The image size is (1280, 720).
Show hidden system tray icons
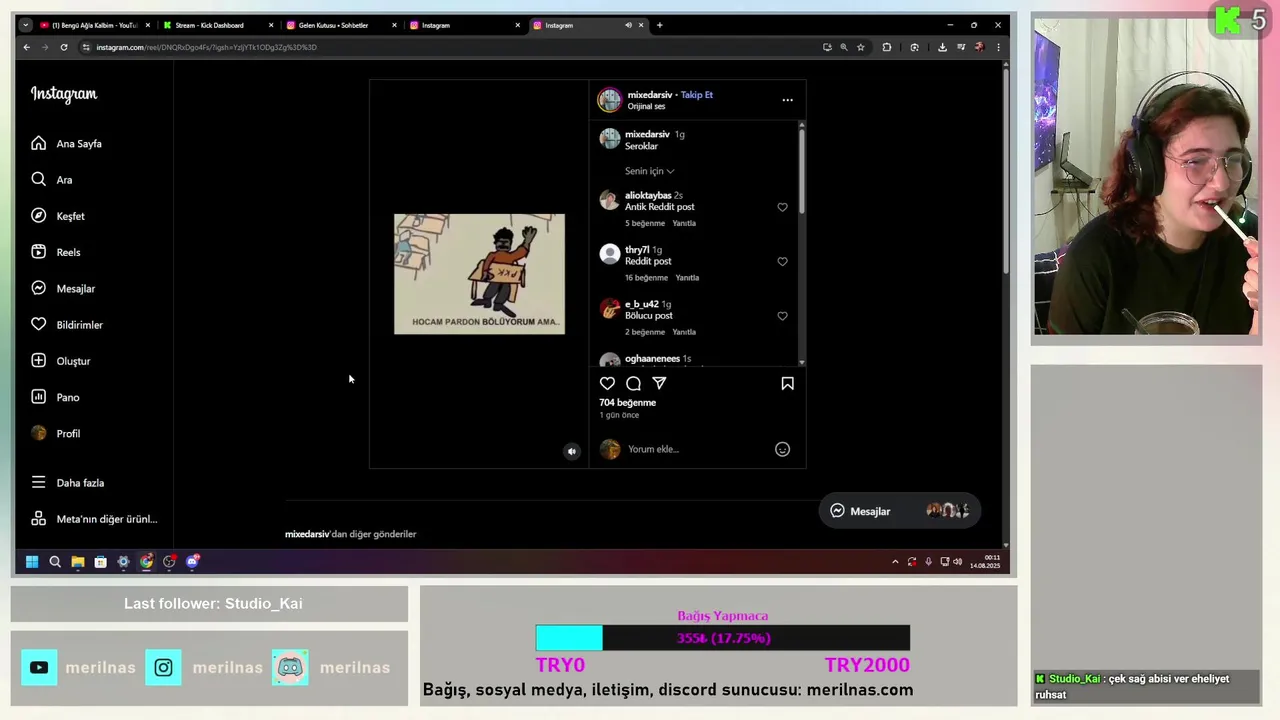tap(895, 562)
